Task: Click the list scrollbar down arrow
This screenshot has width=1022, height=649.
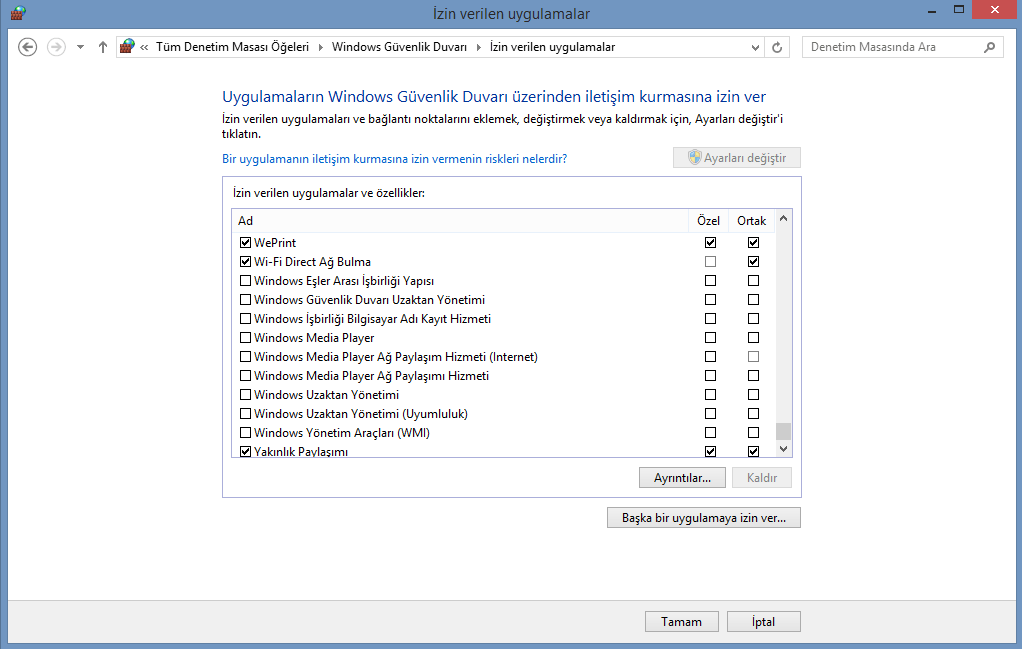Action: point(783,449)
